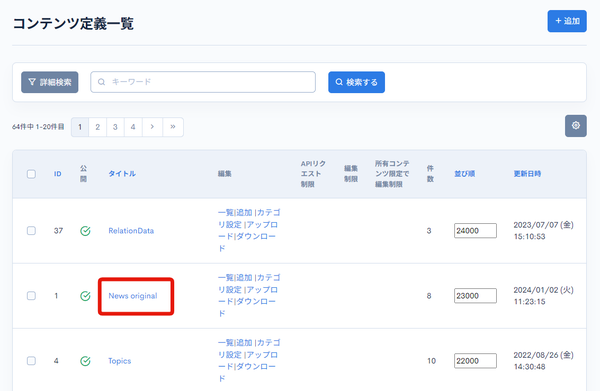Sort the table by the 並び順 column header
The image size is (600, 391).
[x=465, y=174]
